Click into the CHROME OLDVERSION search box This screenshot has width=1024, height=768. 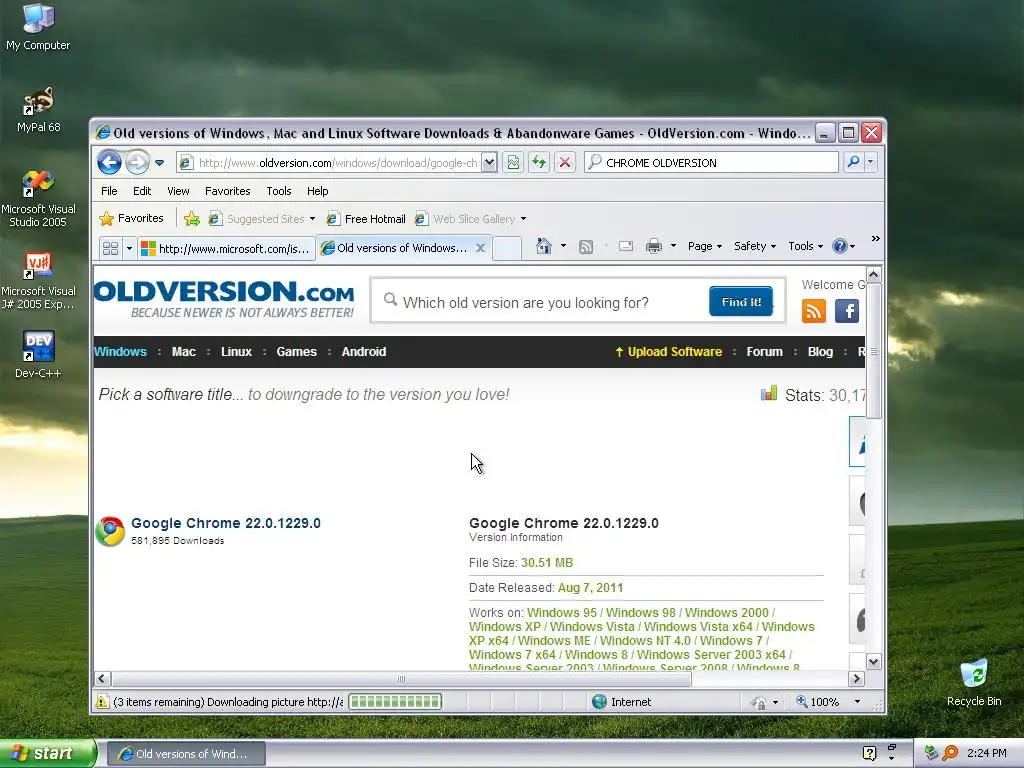click(711, 163)
